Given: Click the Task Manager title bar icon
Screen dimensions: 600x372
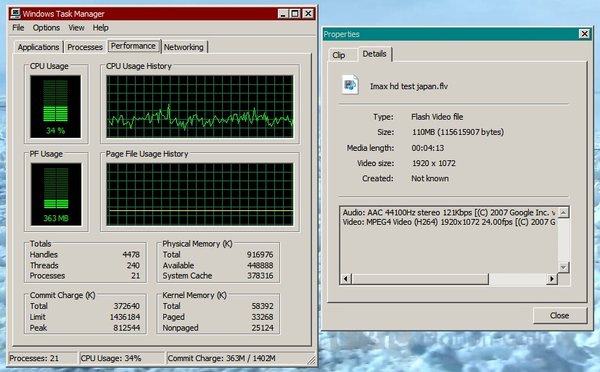Looking at the screenshot, I should pyautogui.click(x=15, y=14).
